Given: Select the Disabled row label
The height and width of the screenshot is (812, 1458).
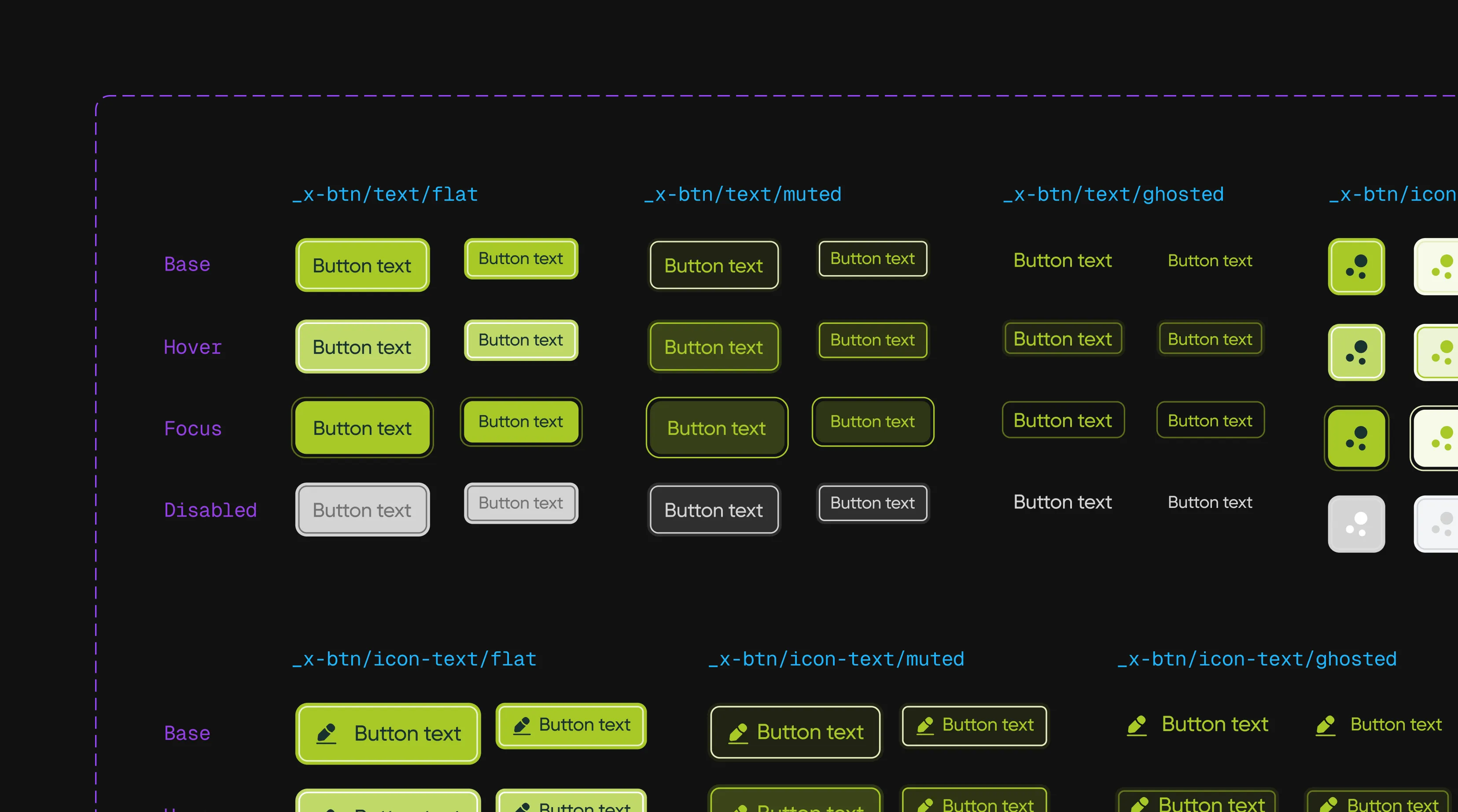Looking at the screenshot, I should click(x=210, y=510).
